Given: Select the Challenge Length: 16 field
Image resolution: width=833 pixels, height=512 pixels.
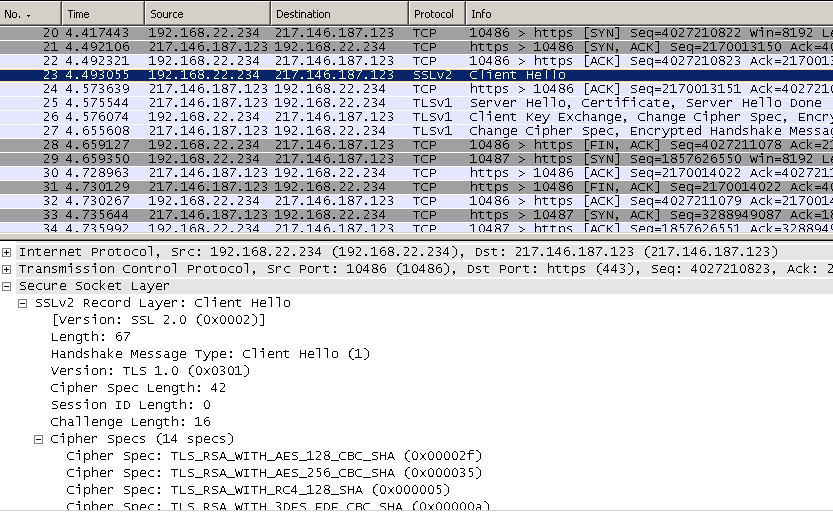Looking at the screenshot, I should pyautogui.click(x=119, y=422).
